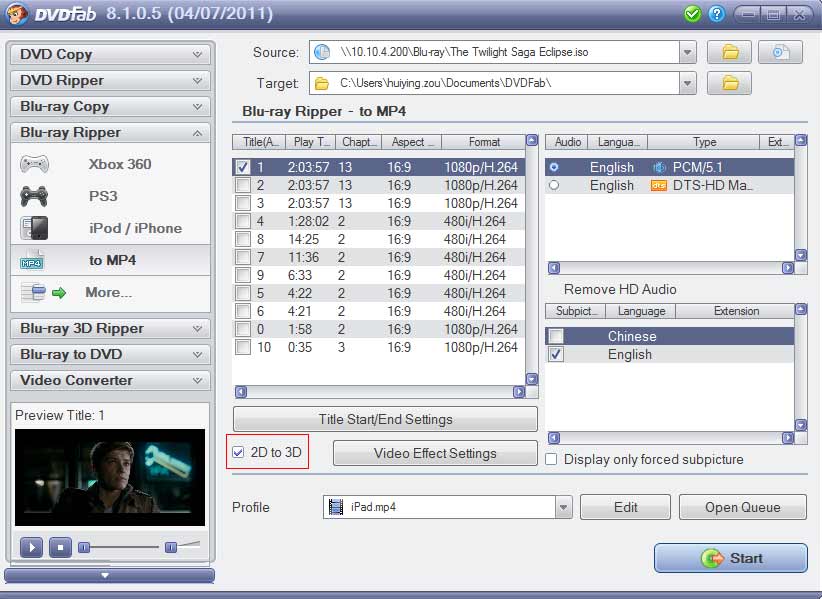
Task: Click the More... green arrow icon
Action: tap(59, 292)
